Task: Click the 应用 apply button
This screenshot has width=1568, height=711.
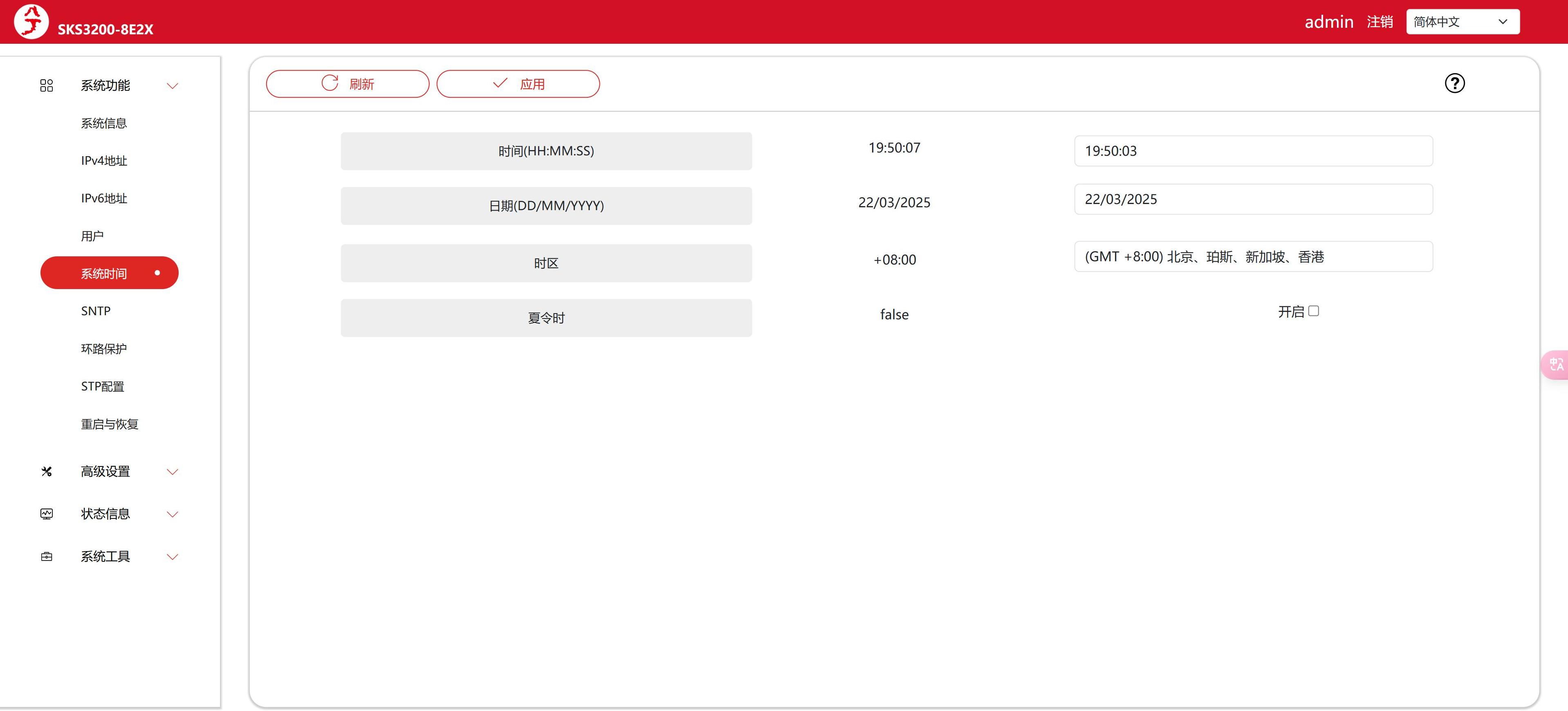Action: 518,84
